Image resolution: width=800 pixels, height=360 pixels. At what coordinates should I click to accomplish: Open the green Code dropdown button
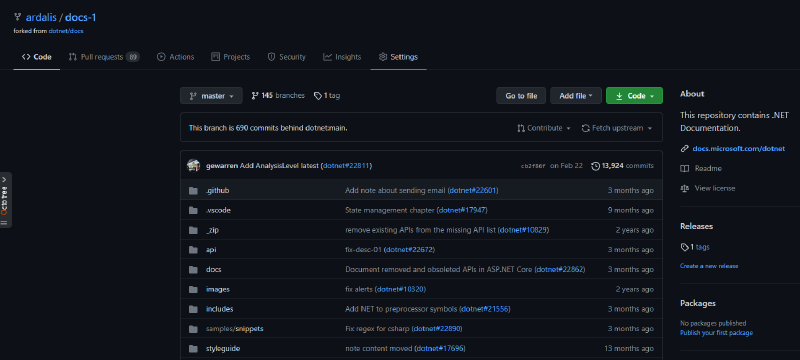click(x=634, y=96)
